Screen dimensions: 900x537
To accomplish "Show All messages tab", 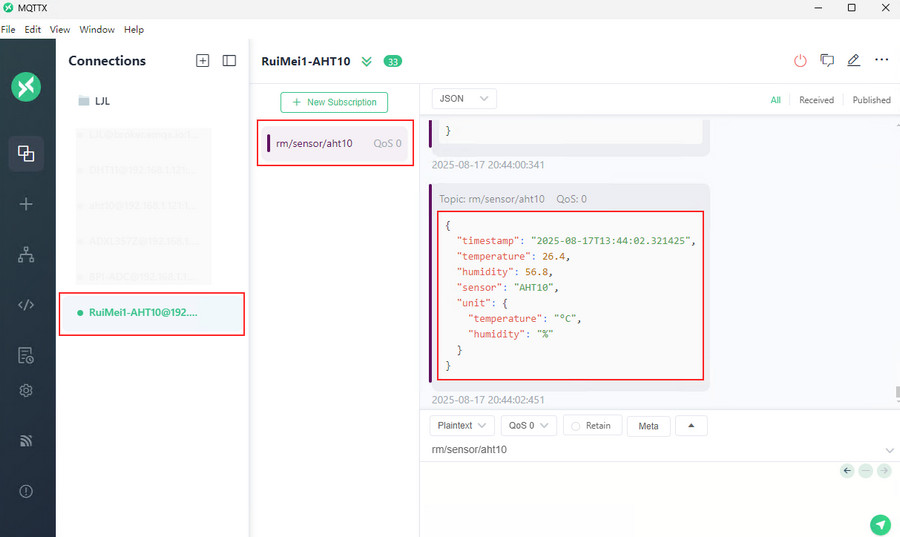I will point(775,100).
